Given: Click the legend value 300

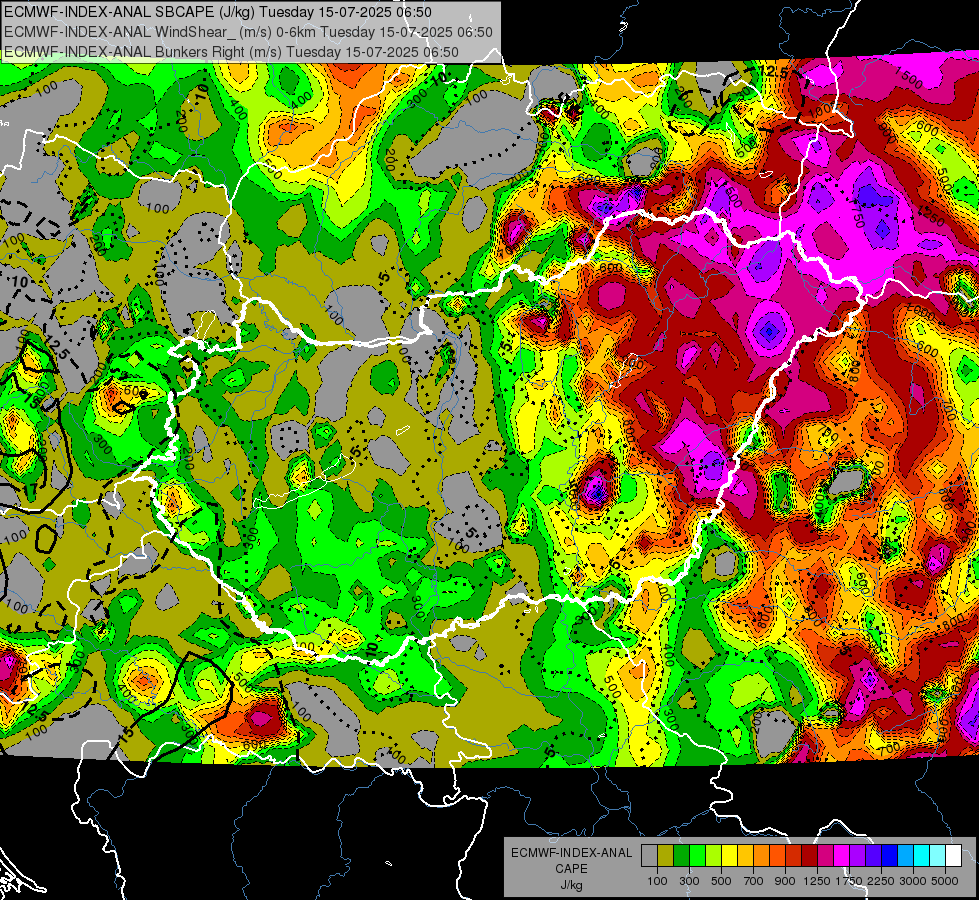Looking at the screenshot, I should (x=689, y=881).
